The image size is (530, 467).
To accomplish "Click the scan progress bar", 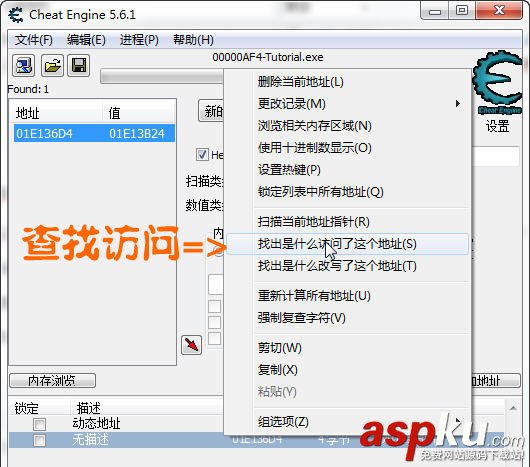I will click(162, 77).
